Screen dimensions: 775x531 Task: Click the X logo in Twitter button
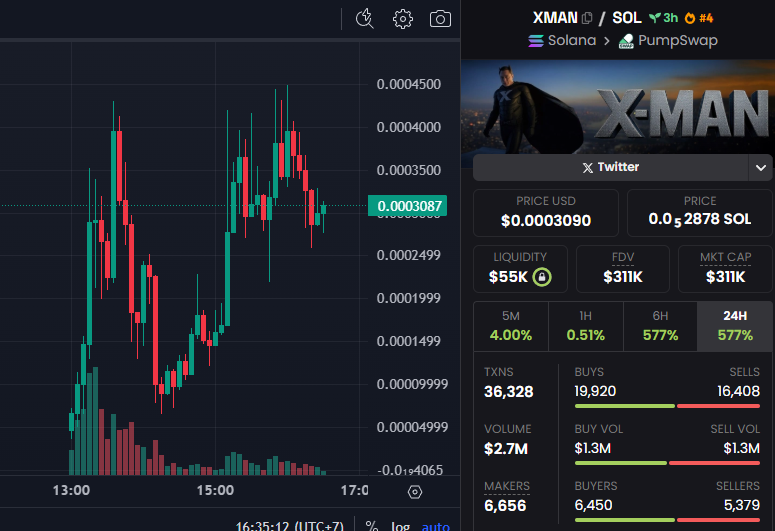pos(587,168)
